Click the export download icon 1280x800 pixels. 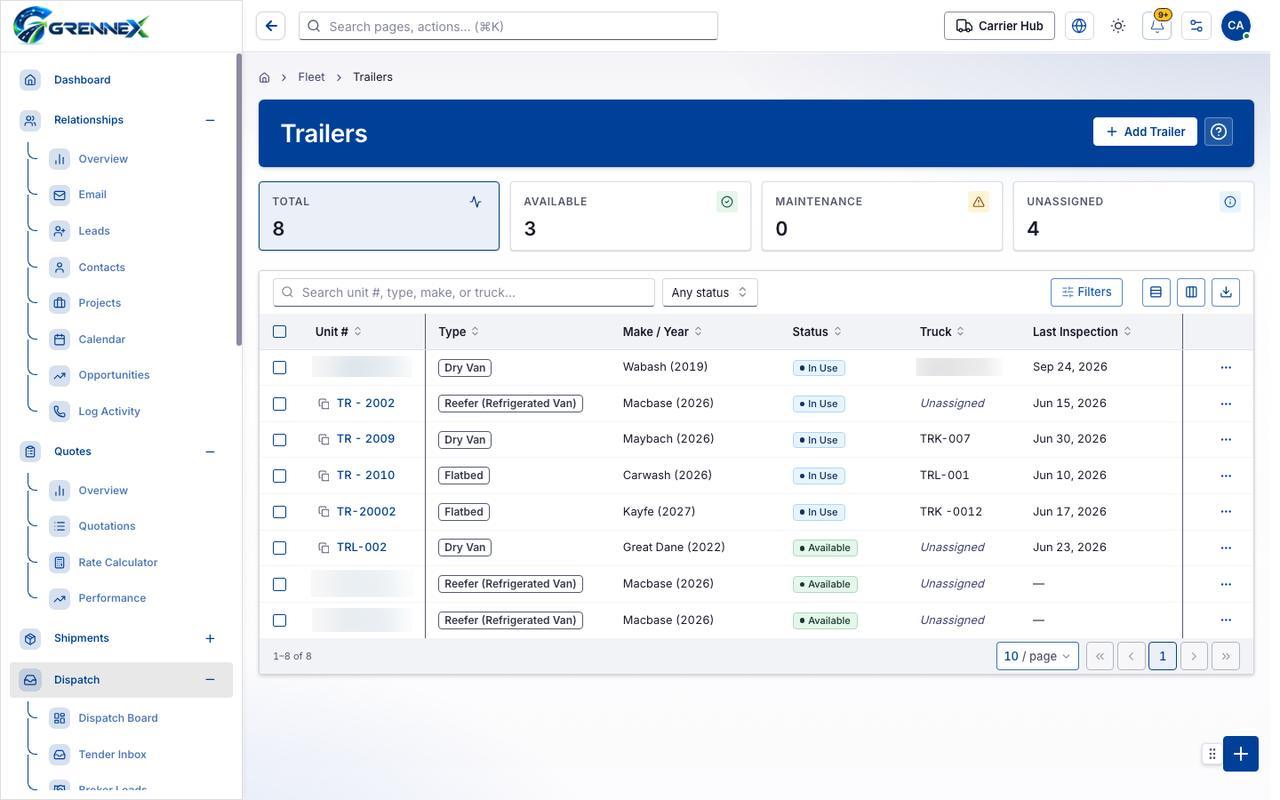pyautogui.click(x=1226, y=292)
